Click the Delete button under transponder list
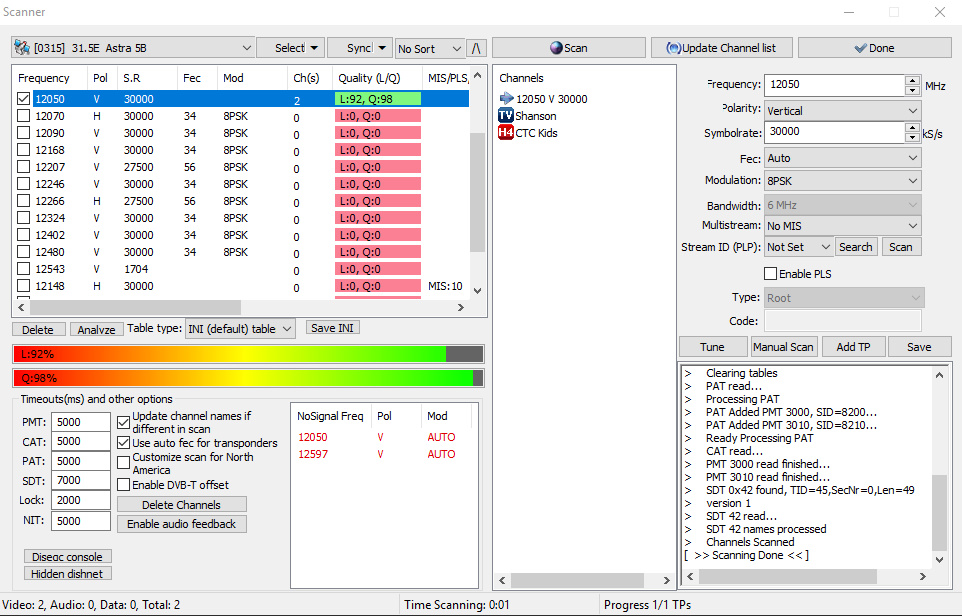 click(x=38, y=329)
